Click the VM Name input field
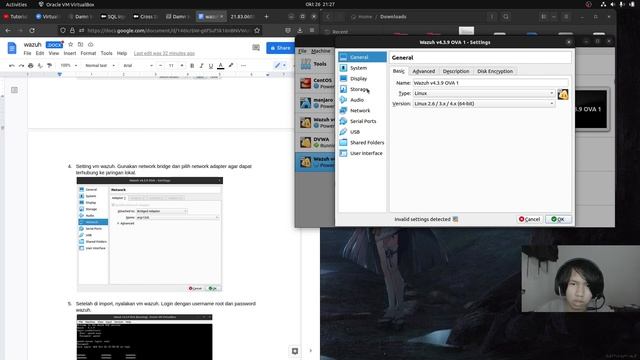640x360 pixels. [490, 82]
